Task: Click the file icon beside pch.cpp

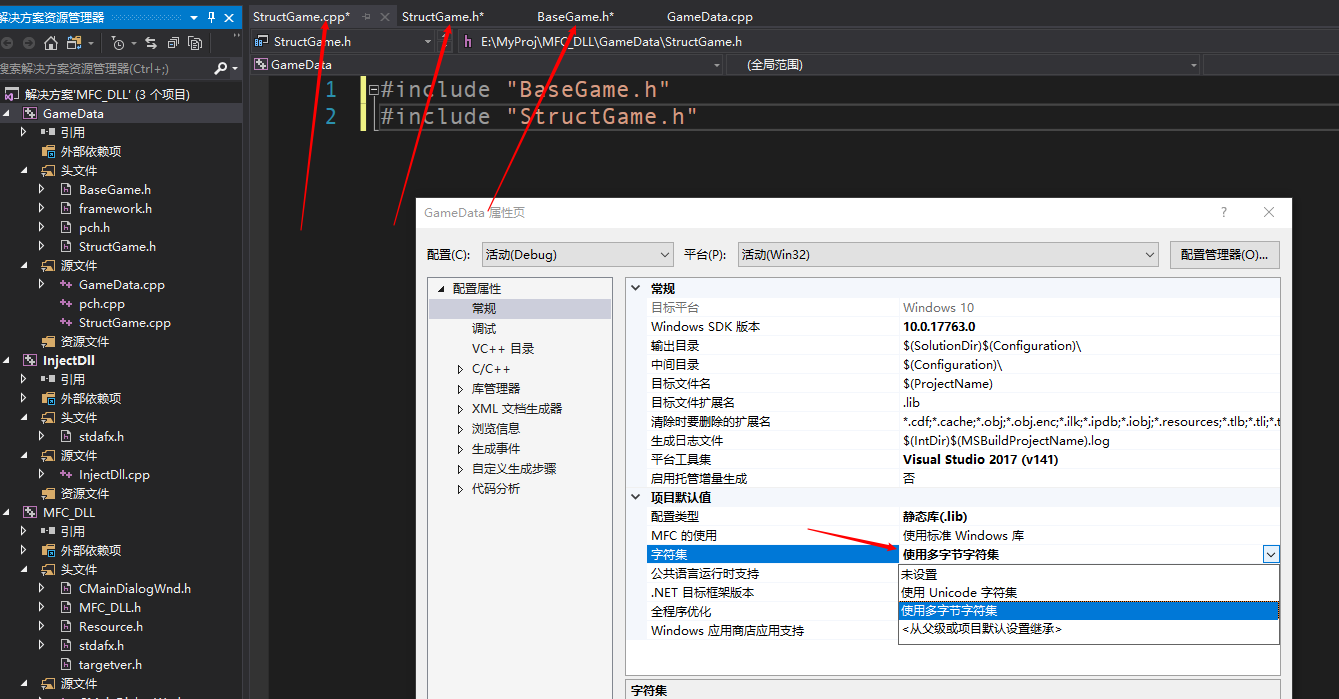Action: click(66, 303)
